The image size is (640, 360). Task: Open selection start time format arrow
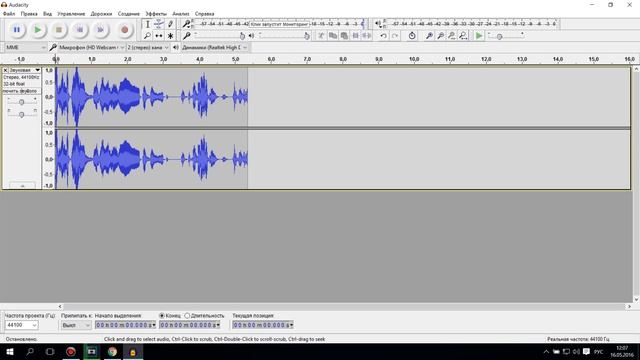pyautogui.click(x=154, y=325)
